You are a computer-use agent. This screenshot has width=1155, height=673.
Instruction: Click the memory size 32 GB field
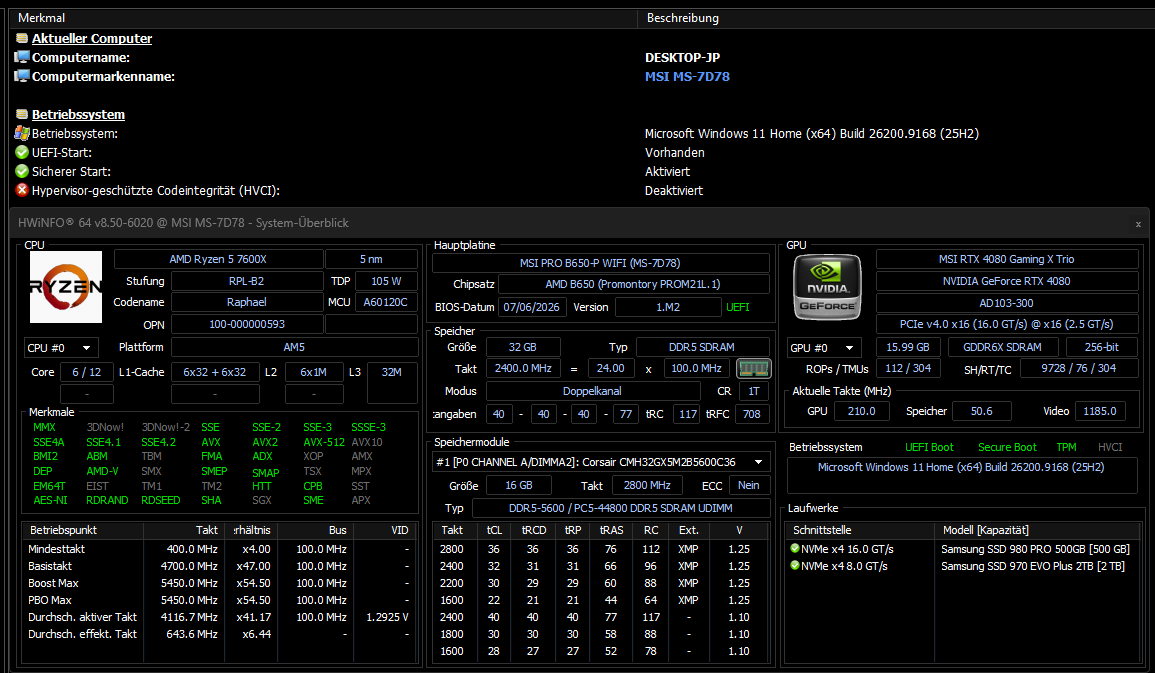click(523, 347)
